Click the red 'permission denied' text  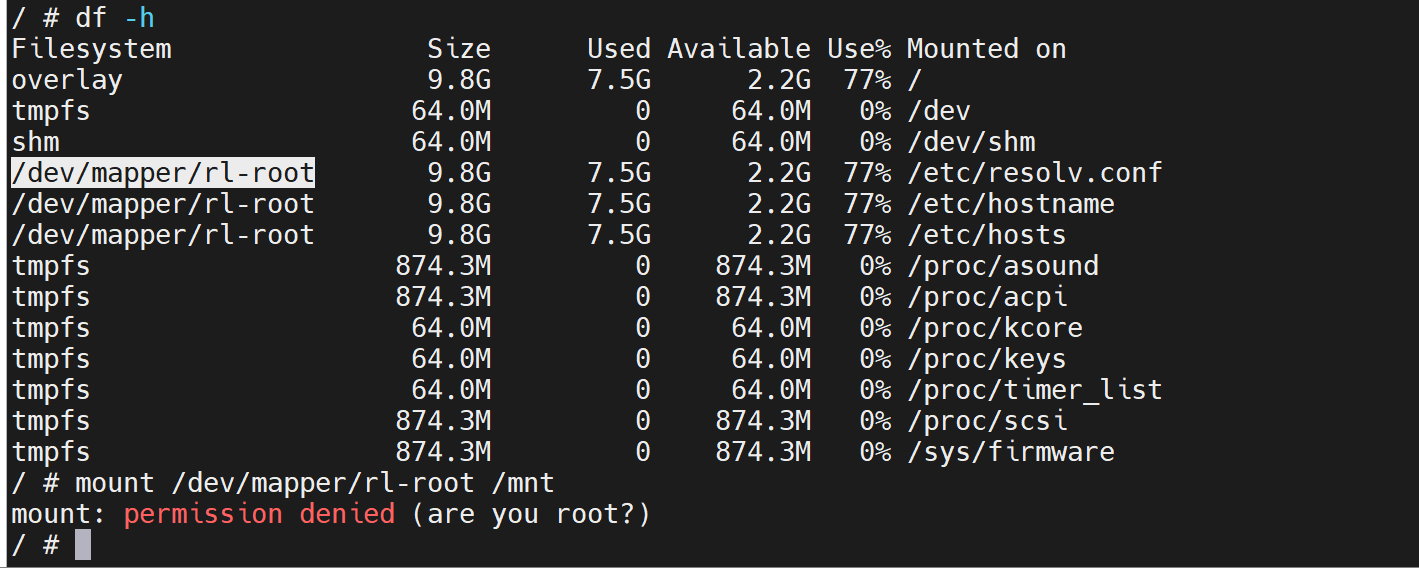(x=259, y=514)
